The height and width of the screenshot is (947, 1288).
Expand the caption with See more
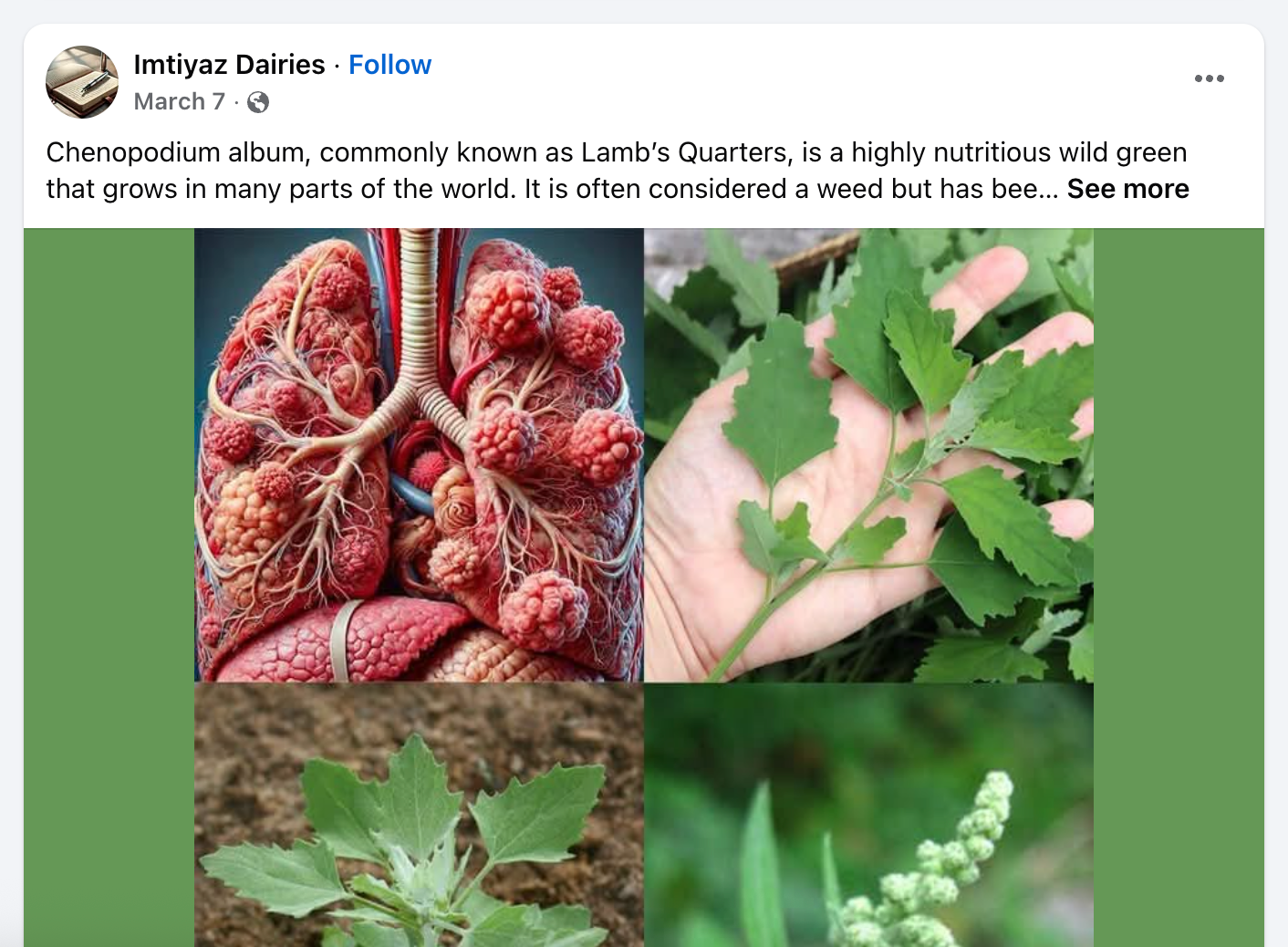tap(1128, 189)
